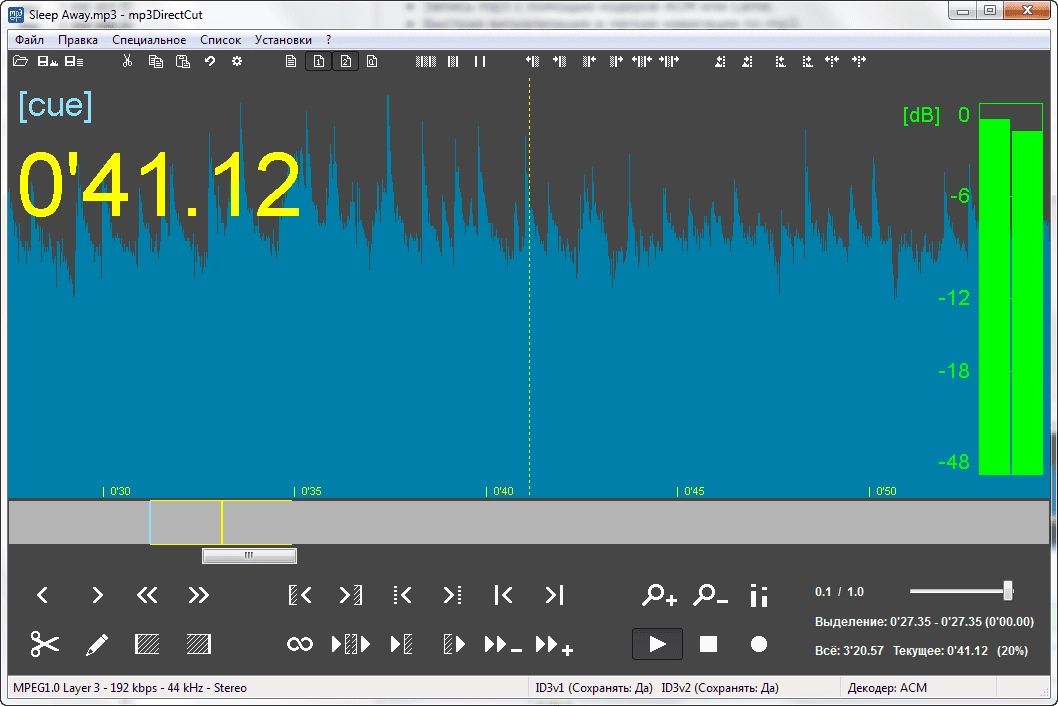Click 'Декодер: ACM' in the status bar
1058x706 pixels.
(x=887, y=688)
